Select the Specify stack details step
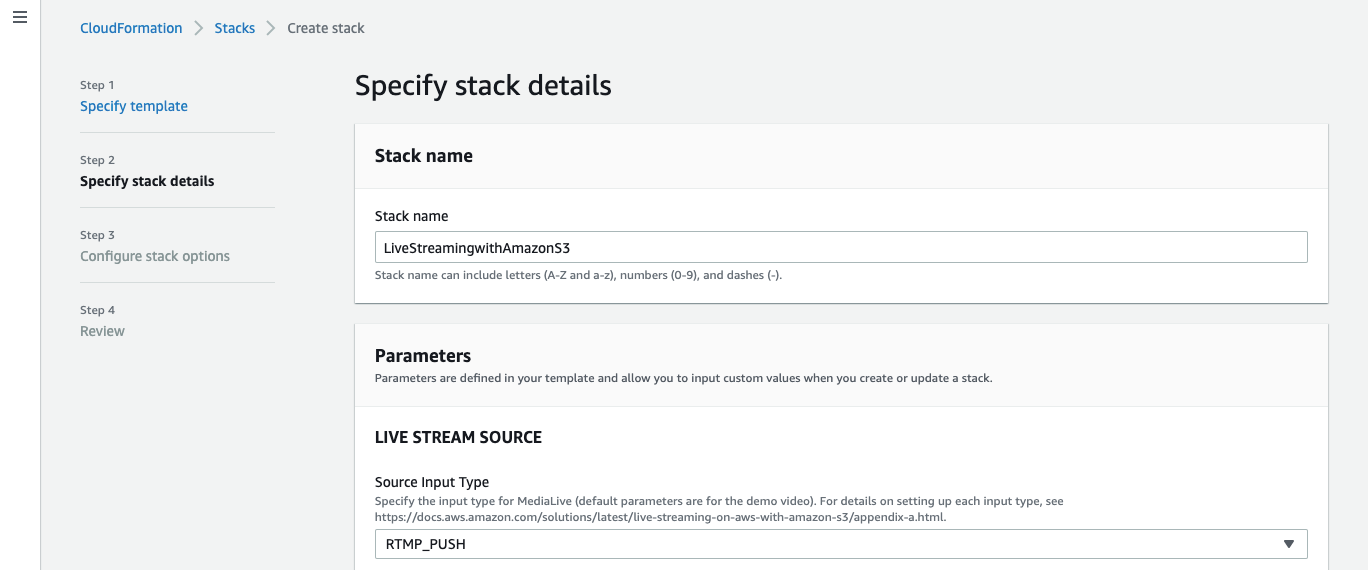This screenshot has width=1368, height=570. [x=147, y=181]
